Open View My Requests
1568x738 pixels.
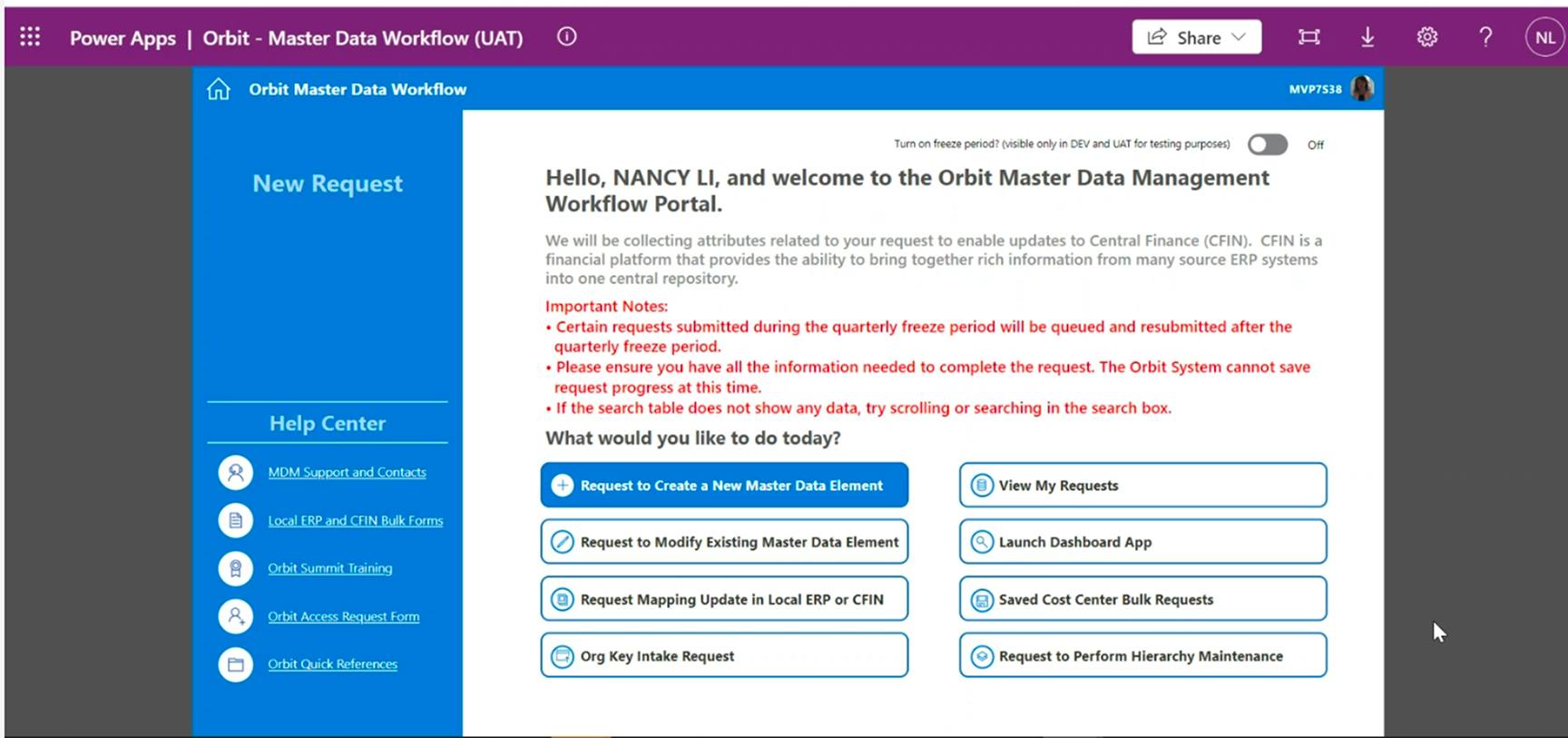click(x=1142, y=486)
